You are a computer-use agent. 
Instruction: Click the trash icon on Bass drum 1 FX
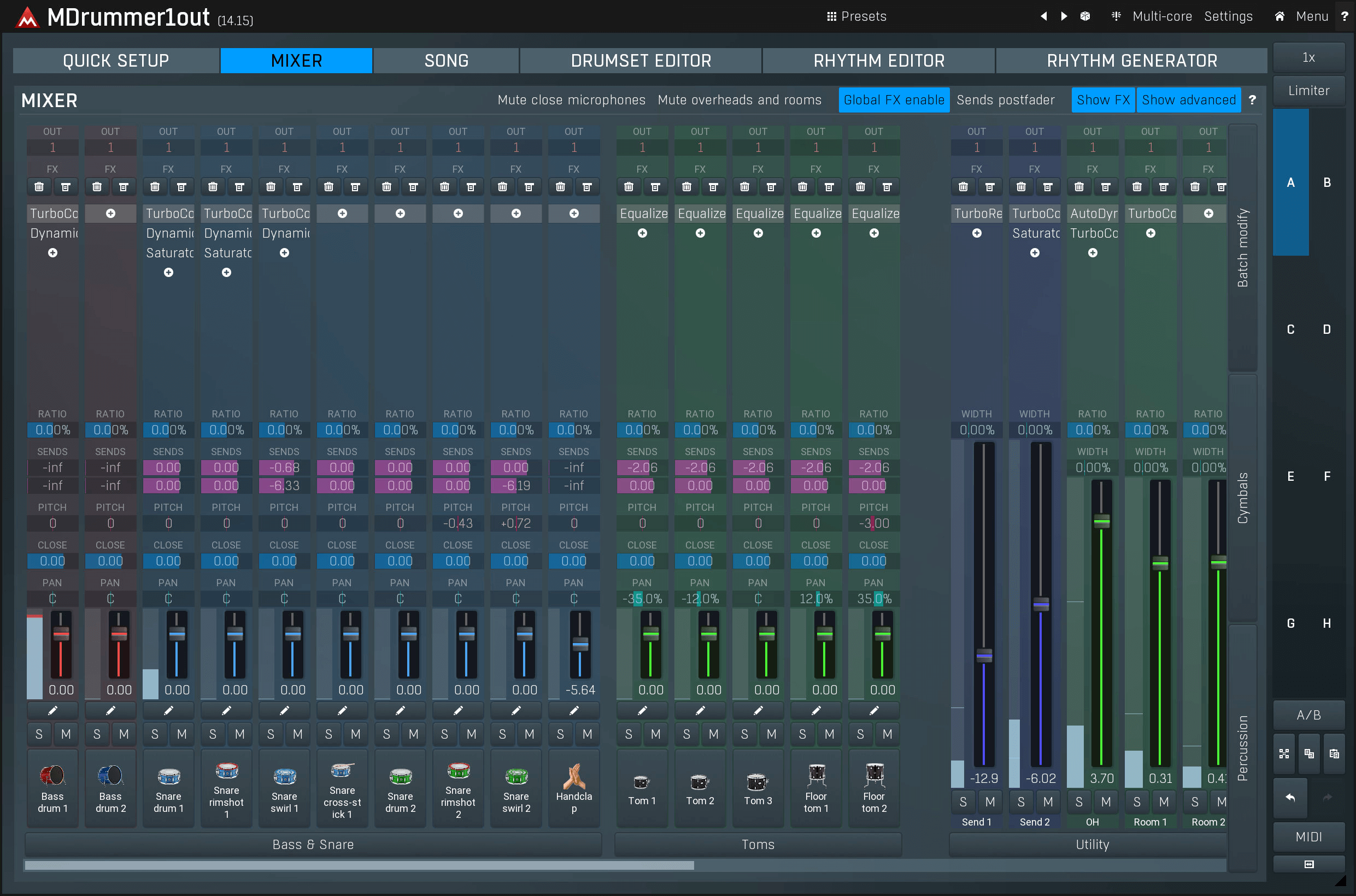click(38, 187)
